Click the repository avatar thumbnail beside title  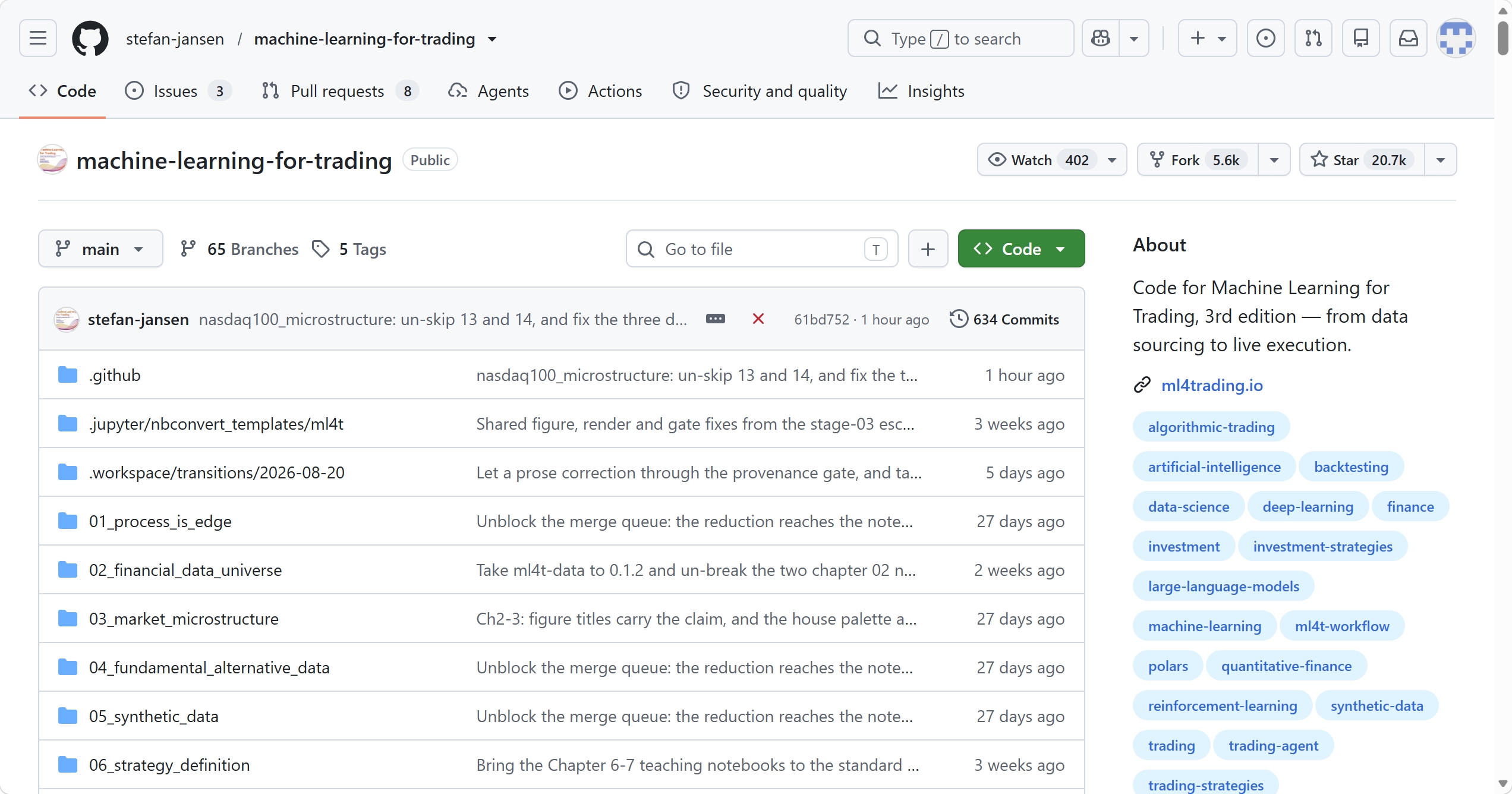[52, 160]
